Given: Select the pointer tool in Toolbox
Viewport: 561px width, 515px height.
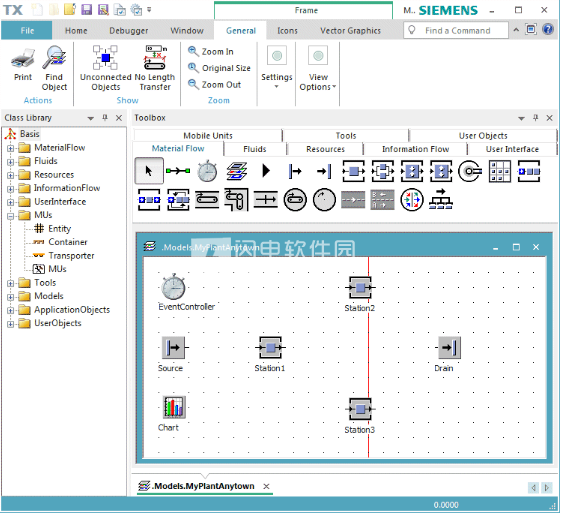Looking at the screenshot, I should coord(149,171).
